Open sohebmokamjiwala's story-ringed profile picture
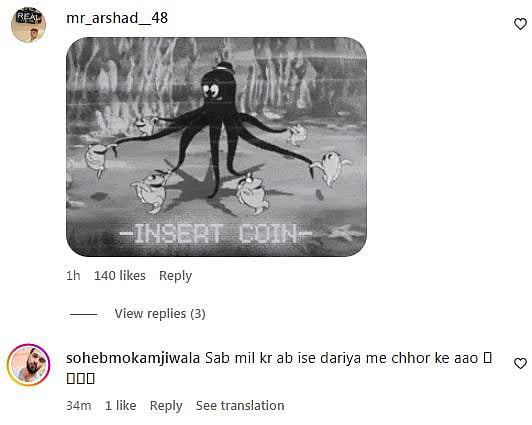Viewport: 532px width, 425px height. click(x=28, y=365)
